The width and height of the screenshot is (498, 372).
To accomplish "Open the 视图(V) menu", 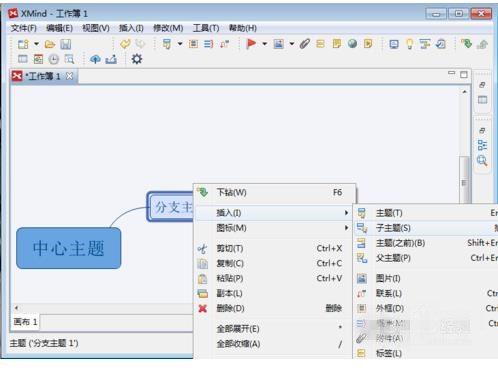I will pyautogui.click(x=96, y=28).
